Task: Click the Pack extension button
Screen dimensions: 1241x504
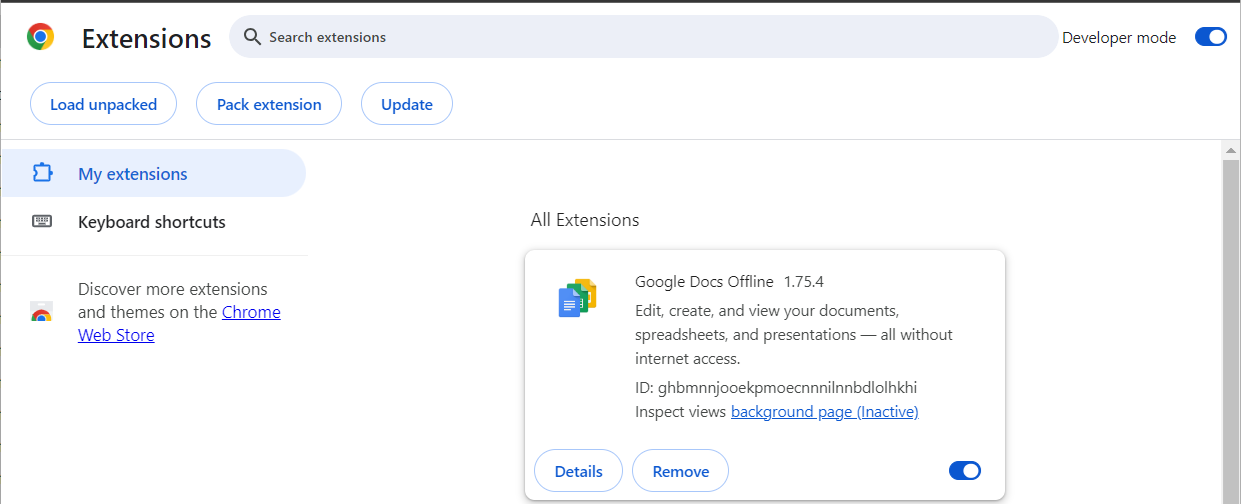Action: click(x=269, y=104)
